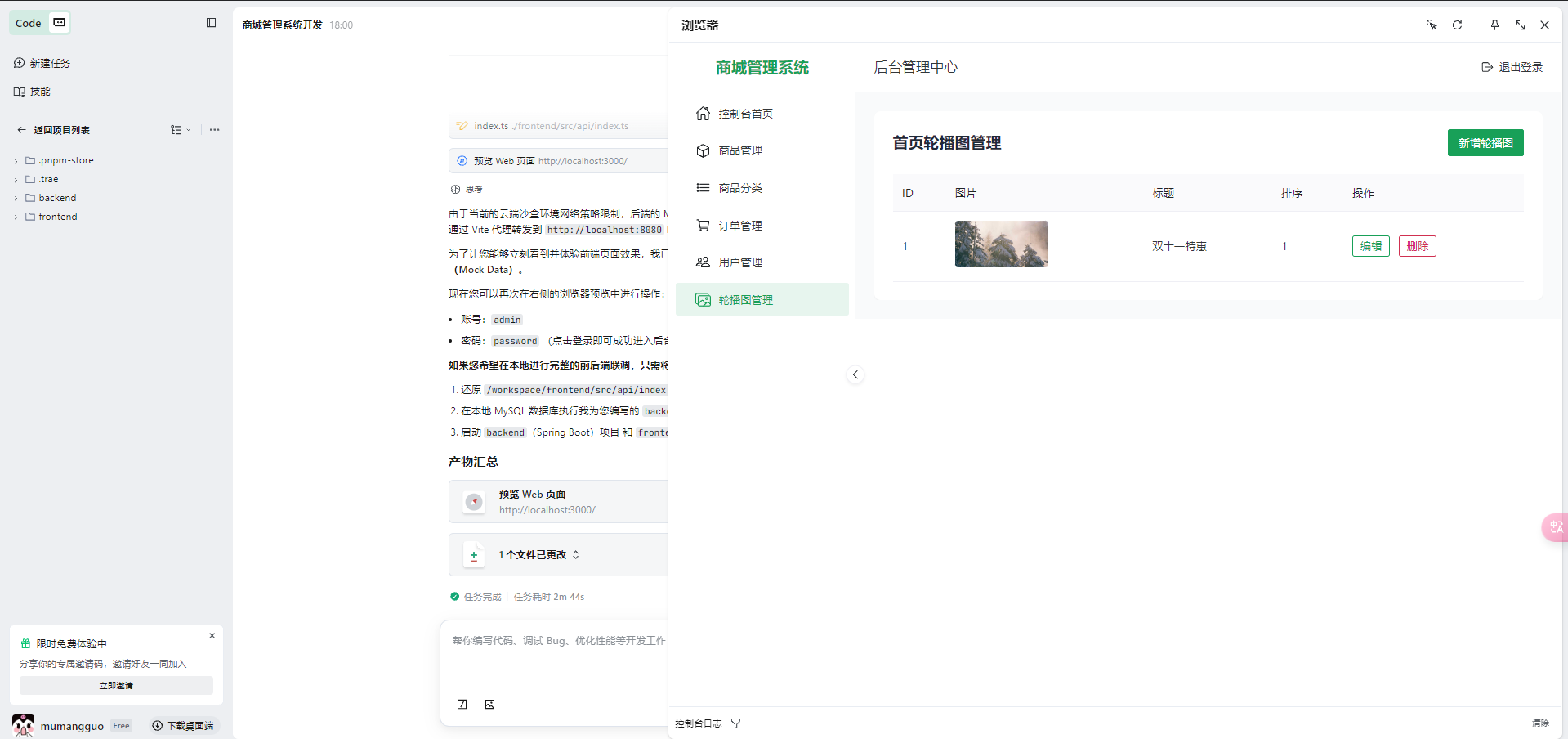
Task: Collapse the browser side panel with arrow
Action: click(855, 374)
